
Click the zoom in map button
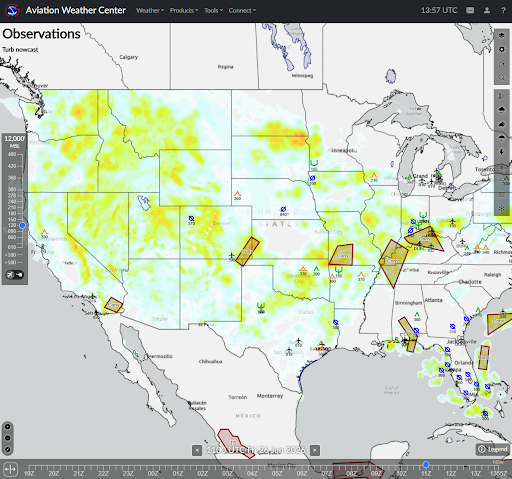click(x=7, y=427)
